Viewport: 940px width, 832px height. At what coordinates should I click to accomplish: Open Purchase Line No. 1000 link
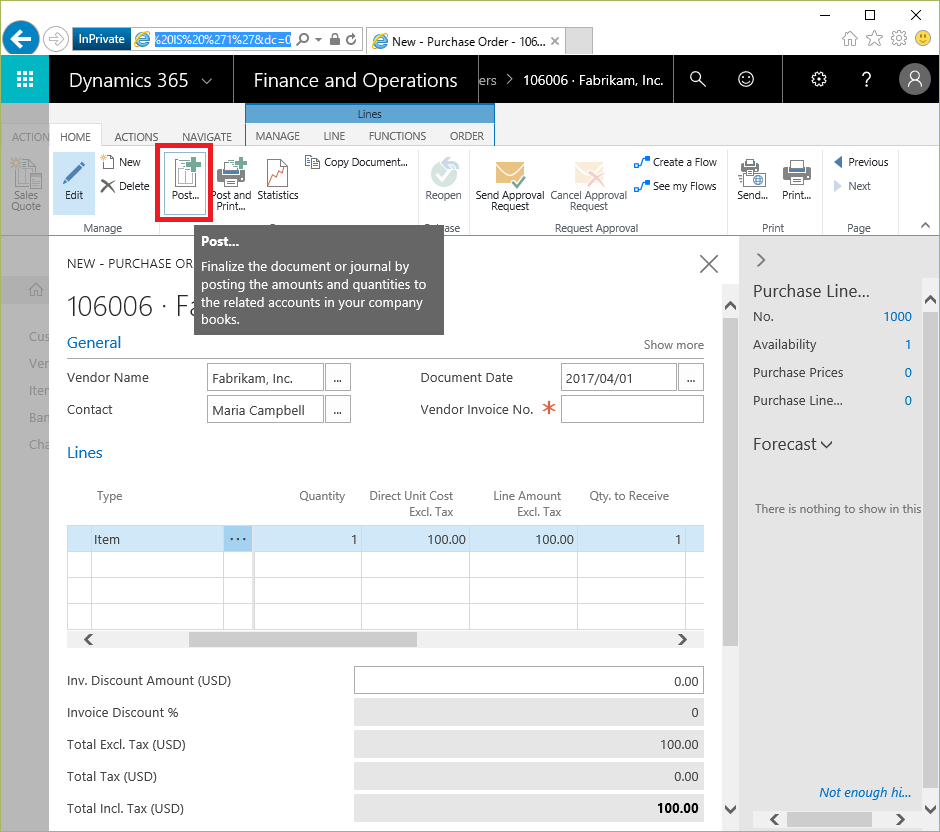[897, 316]
